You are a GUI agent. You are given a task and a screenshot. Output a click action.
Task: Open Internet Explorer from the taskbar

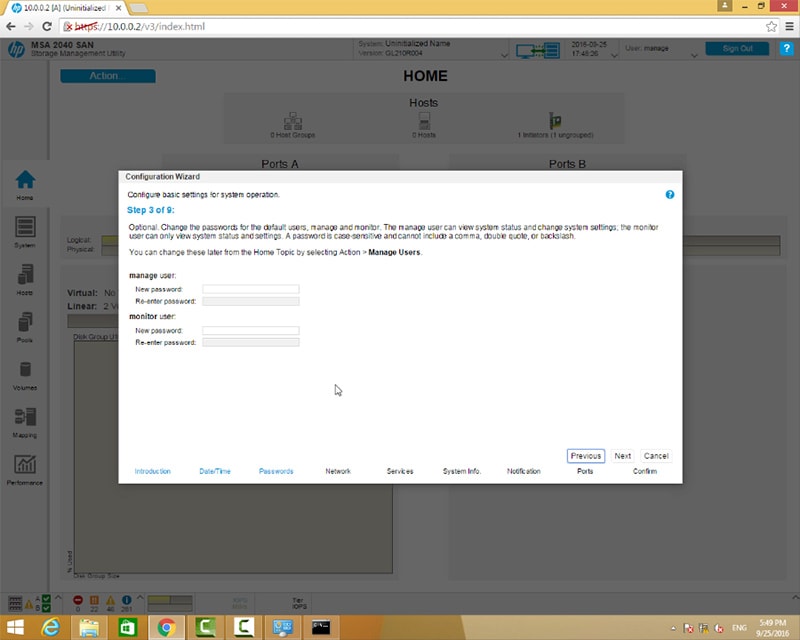pyautogui.click(x=51, y=627)
